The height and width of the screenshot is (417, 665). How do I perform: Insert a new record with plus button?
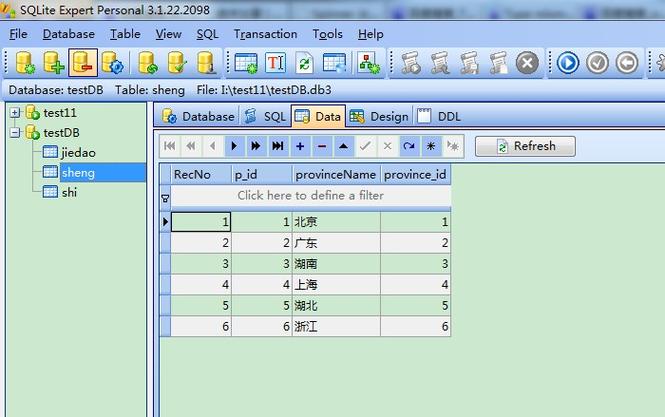tap(300, 146)
